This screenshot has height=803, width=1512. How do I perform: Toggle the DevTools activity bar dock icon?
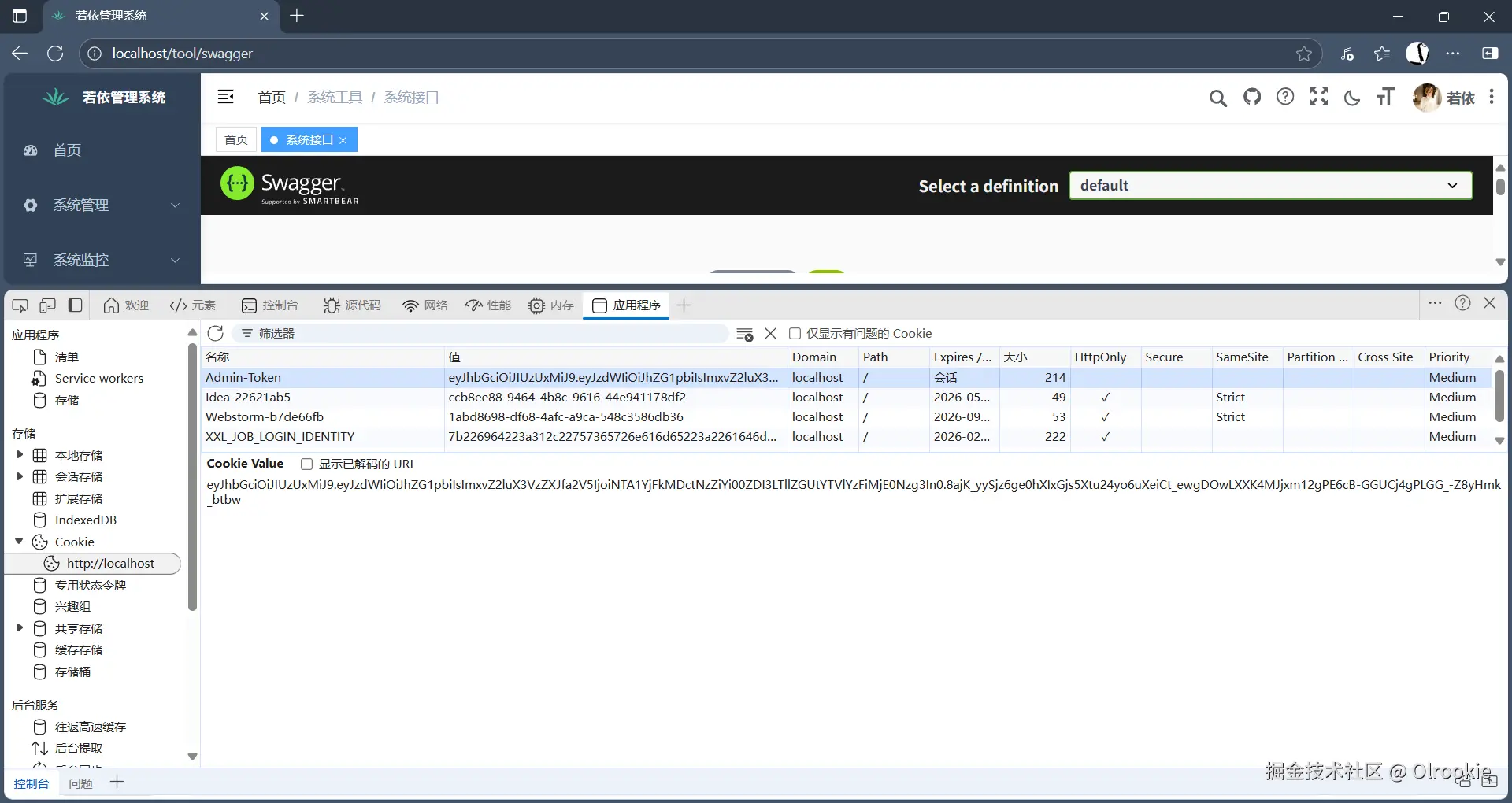click(76, 305)
